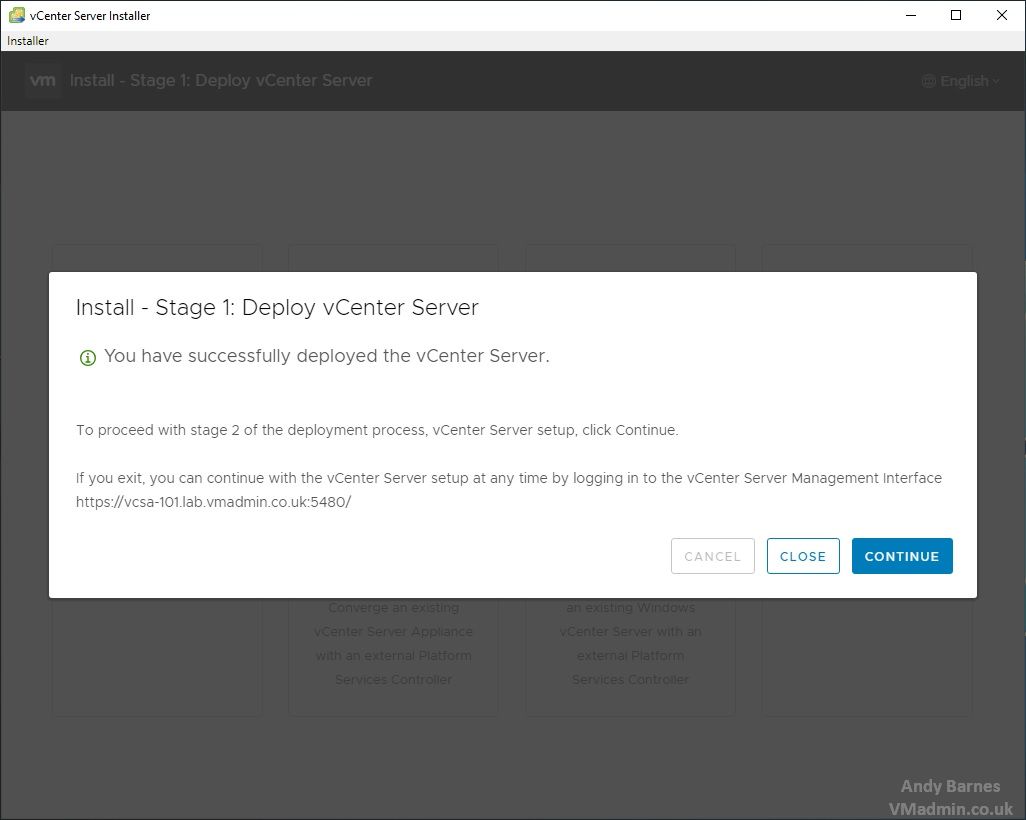Minimize the vCenter Server Installer window
1026x820 pixels.
coord(910,15)
